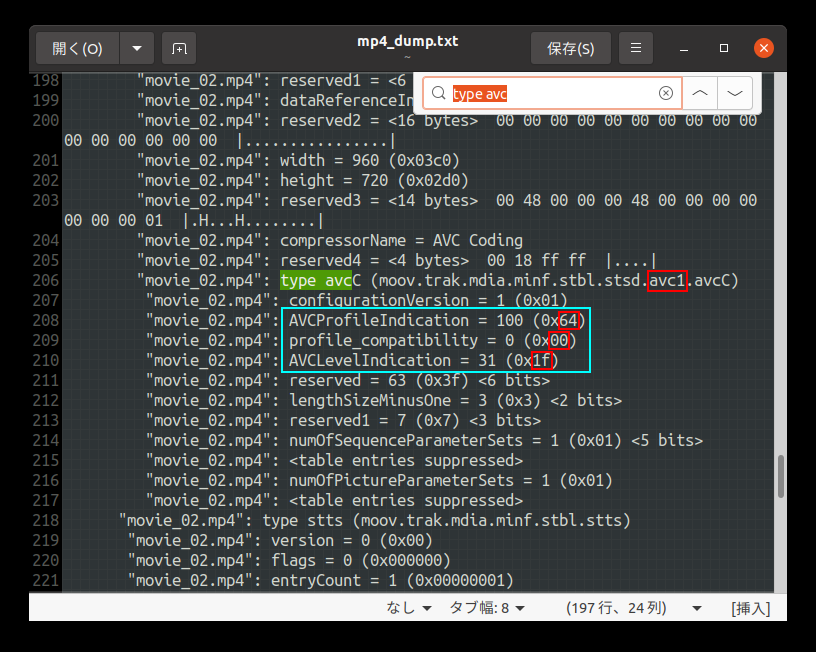Click 'height = 720 (0x02d0)' text
Image resolution: width=816 pixels, height=652 pixels.
click(374, 181)
